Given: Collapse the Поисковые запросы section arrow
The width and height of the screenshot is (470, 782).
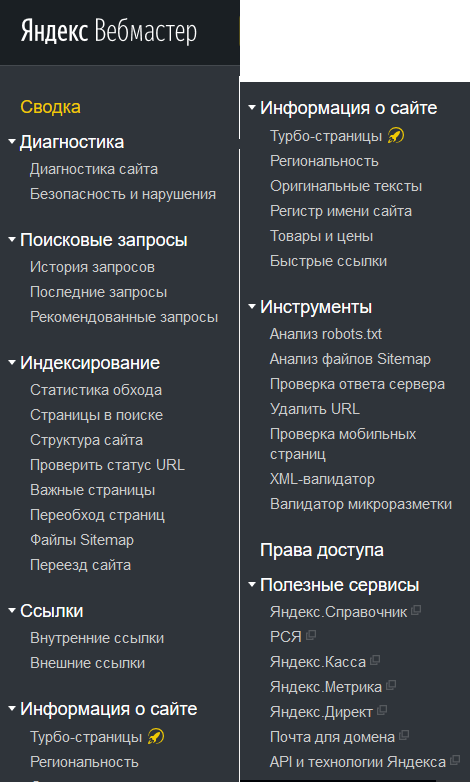Looking at the screenshot, I should [12, 240].
